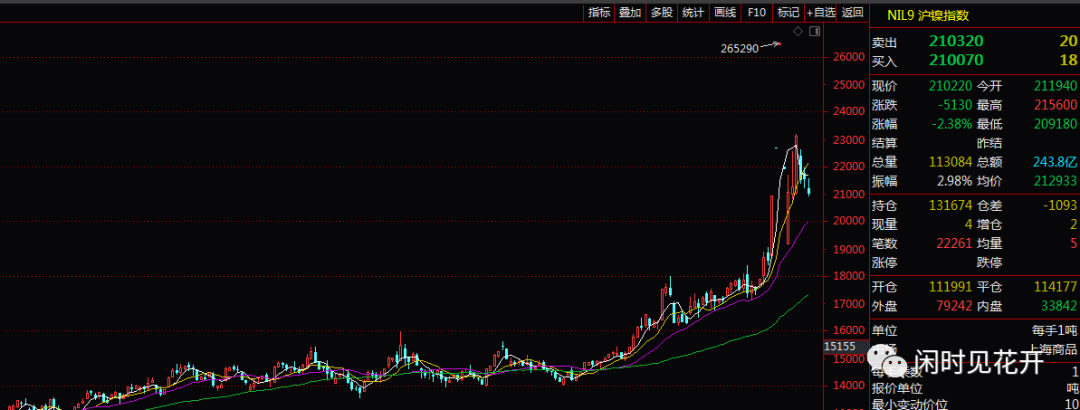The width and height of the screenshot is (1080, 410).
Task: Click the 叠加 overlay button
Action: (630, 12)
